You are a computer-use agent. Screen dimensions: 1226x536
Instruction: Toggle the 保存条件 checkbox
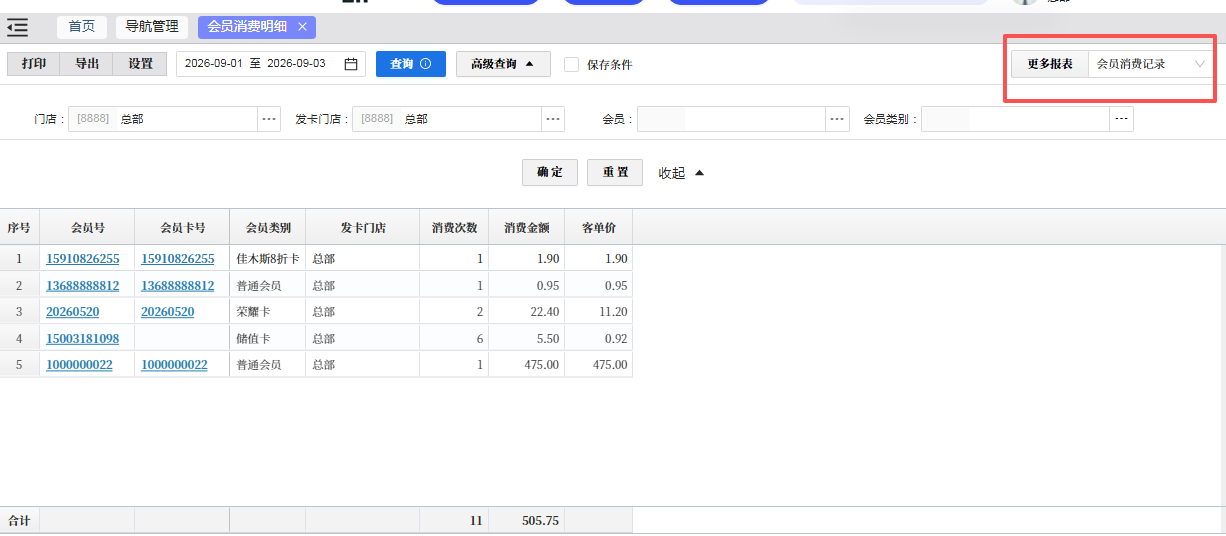572,64
